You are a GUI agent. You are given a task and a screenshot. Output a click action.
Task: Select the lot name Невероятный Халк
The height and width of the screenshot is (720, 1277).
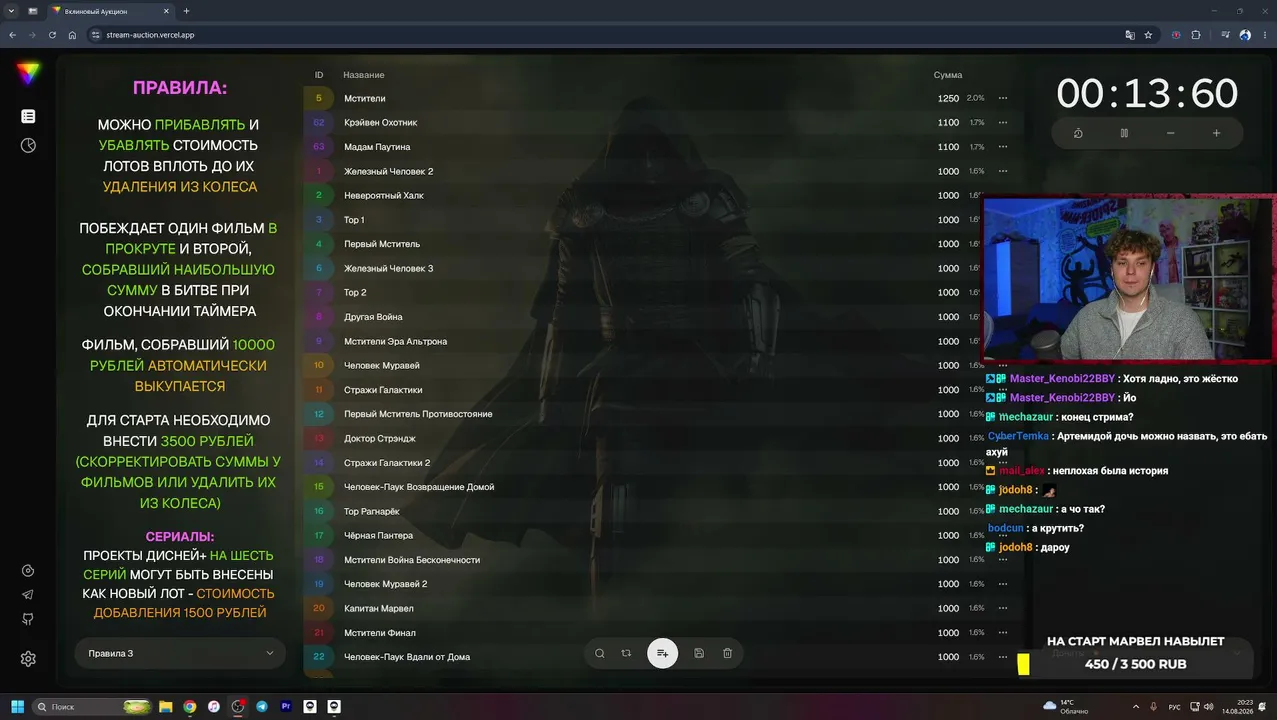(384, 195)
